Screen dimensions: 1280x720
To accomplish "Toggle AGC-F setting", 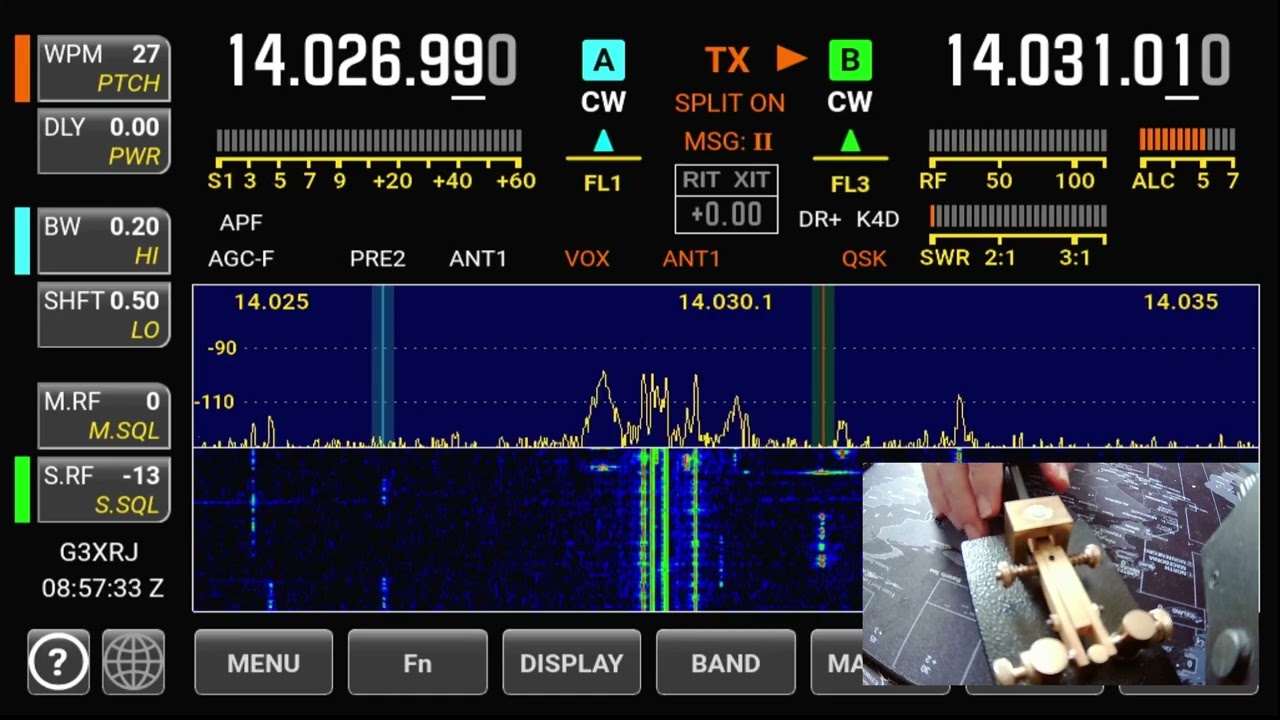I will tap(241, 259).
